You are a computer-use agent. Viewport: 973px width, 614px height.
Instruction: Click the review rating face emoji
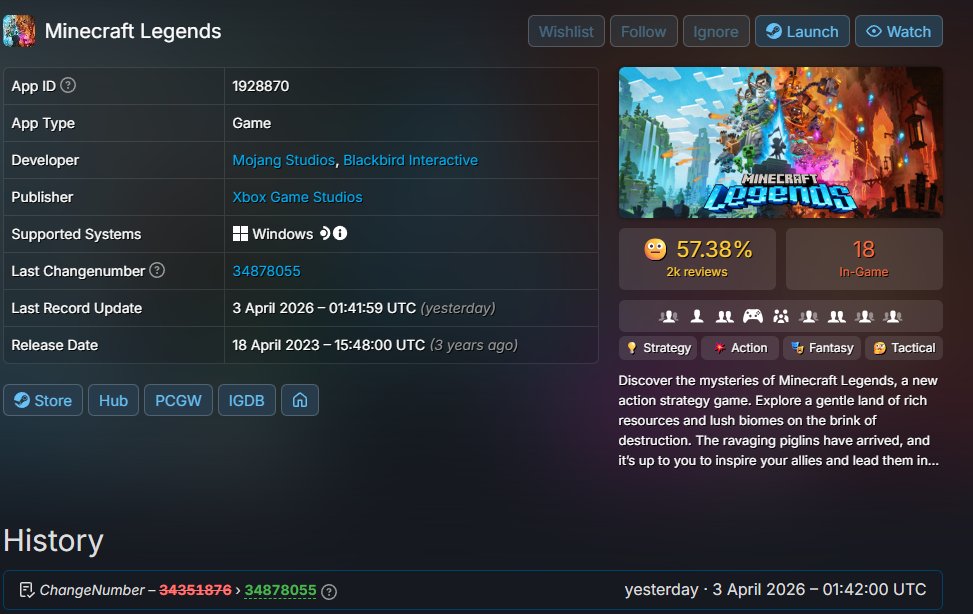coord(655,249)
